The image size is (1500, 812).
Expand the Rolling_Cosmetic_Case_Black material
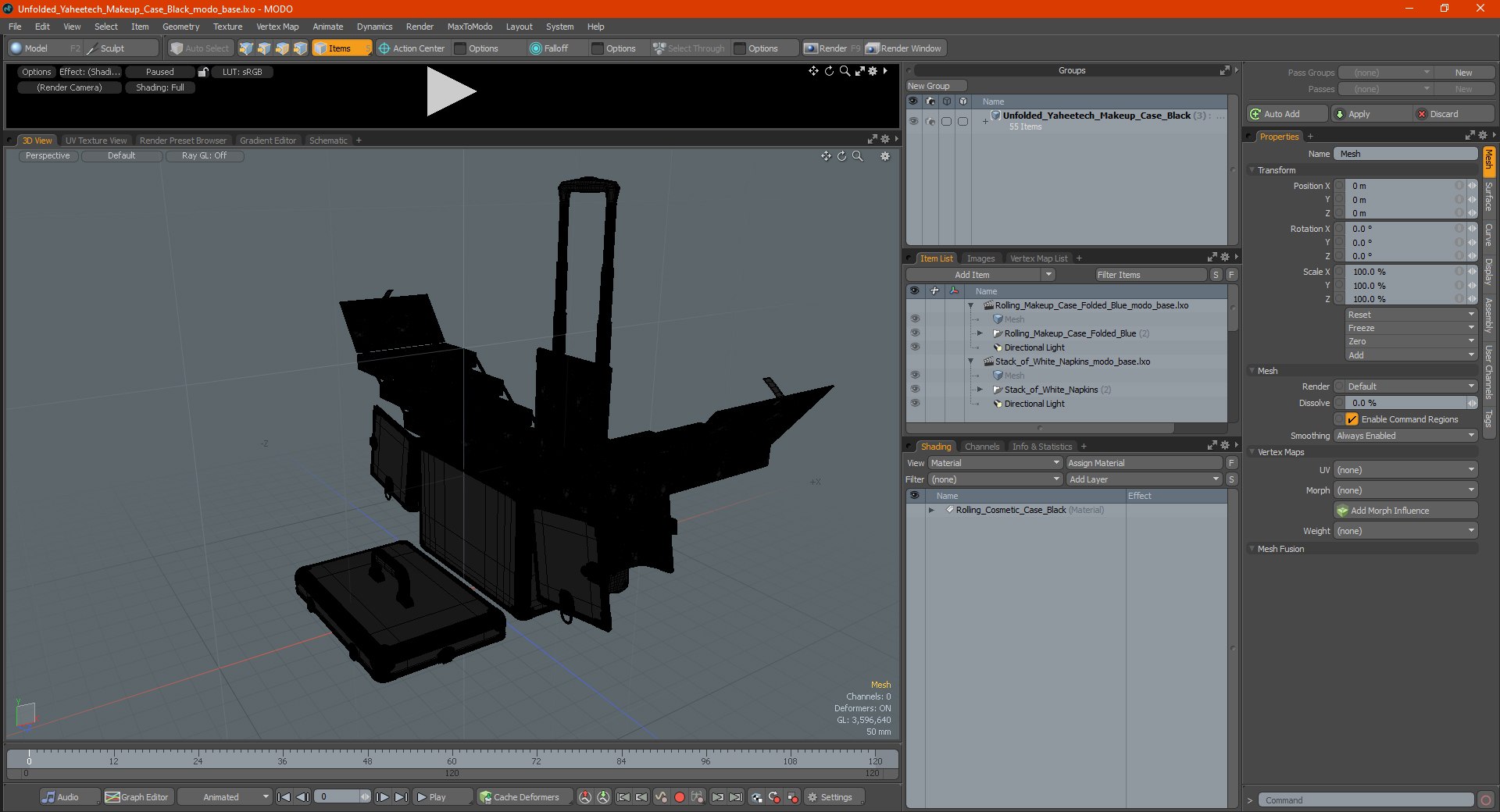pos(931,510)
